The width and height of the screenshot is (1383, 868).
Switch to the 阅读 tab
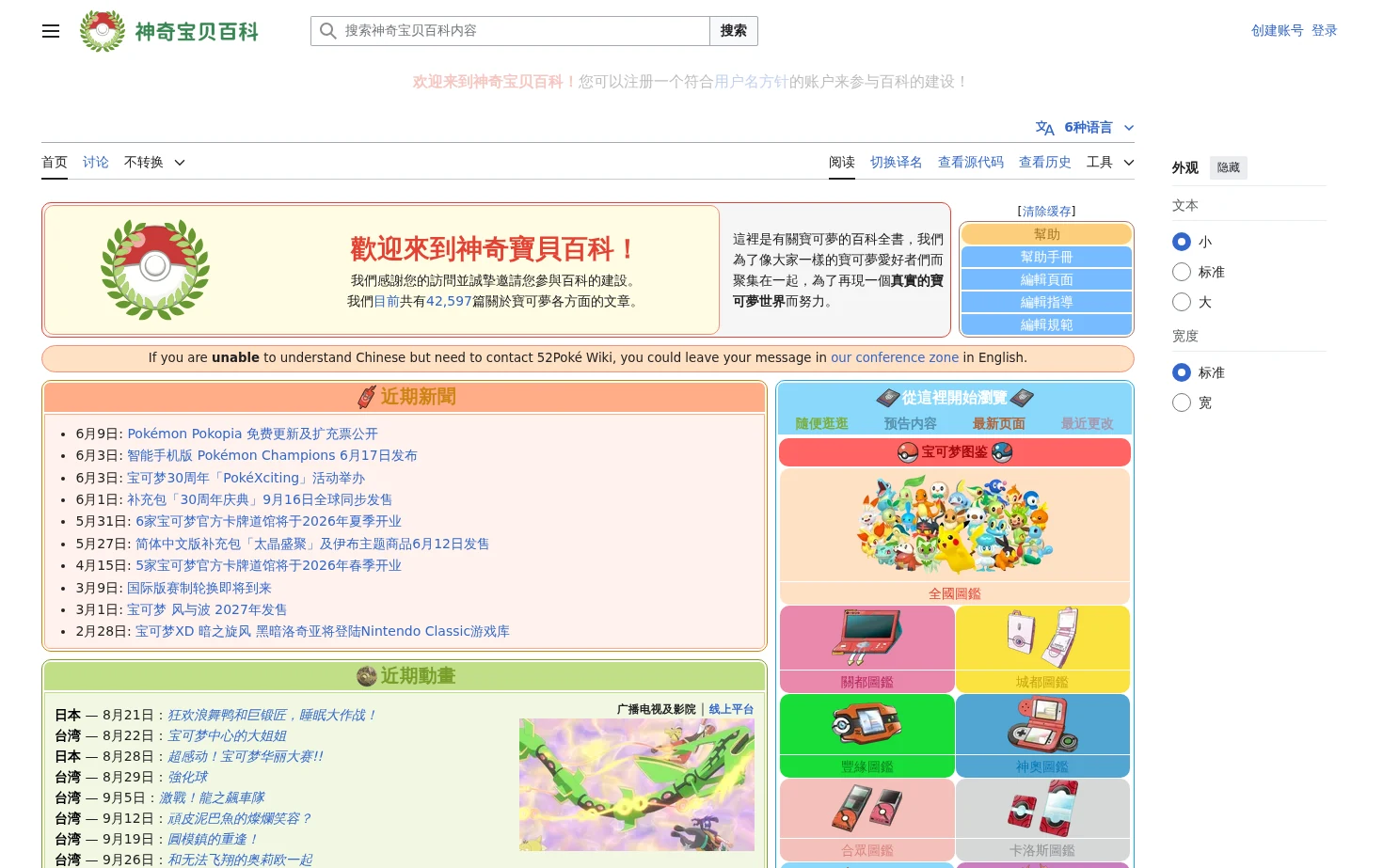click(842, 163)
